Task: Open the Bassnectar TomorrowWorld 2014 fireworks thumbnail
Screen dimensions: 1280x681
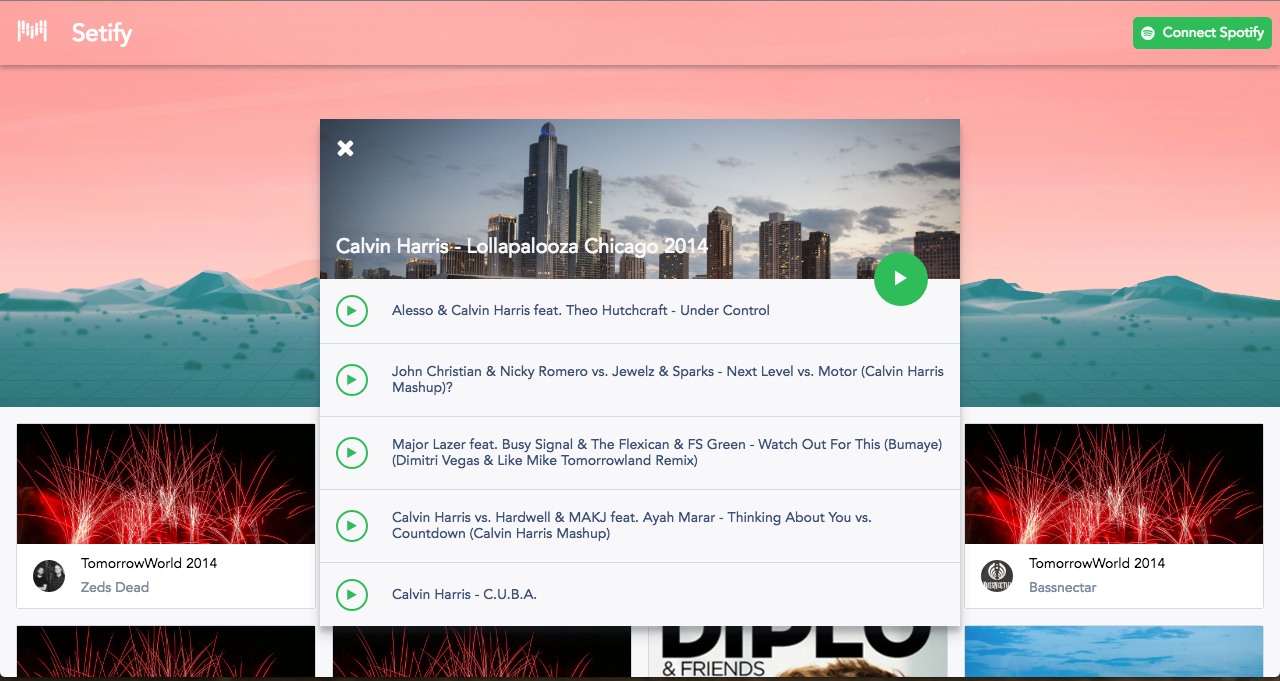Action: point(1114,484)
